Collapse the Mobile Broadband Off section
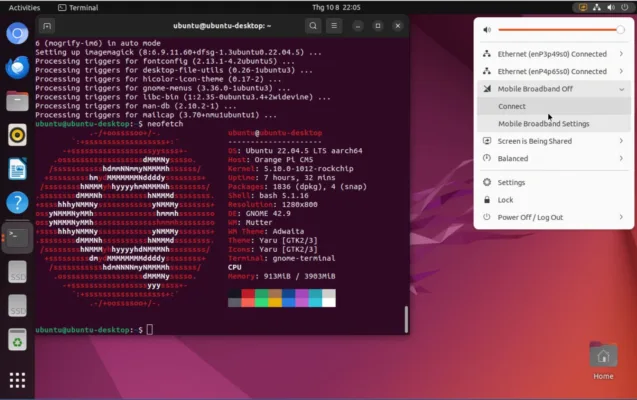The image size is (637, 400). [x=554, y=89]
